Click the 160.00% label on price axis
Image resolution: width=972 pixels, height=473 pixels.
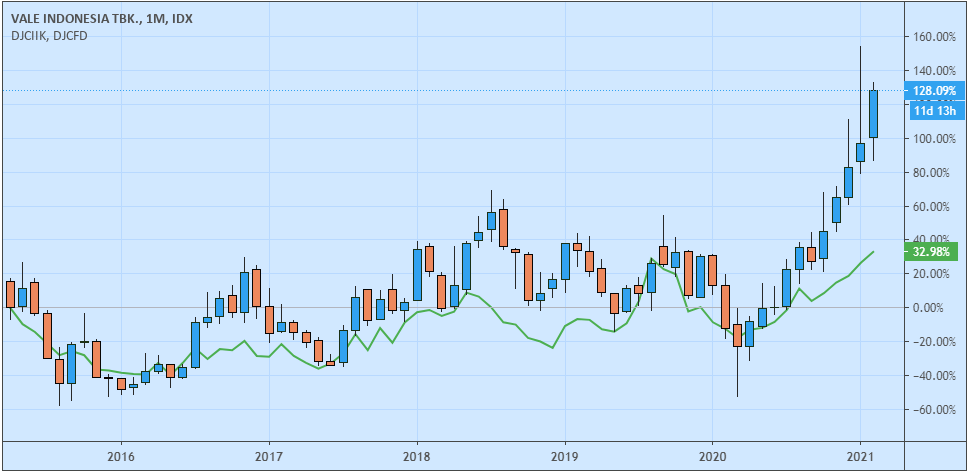pyautogui.click(x=935, y=37)
